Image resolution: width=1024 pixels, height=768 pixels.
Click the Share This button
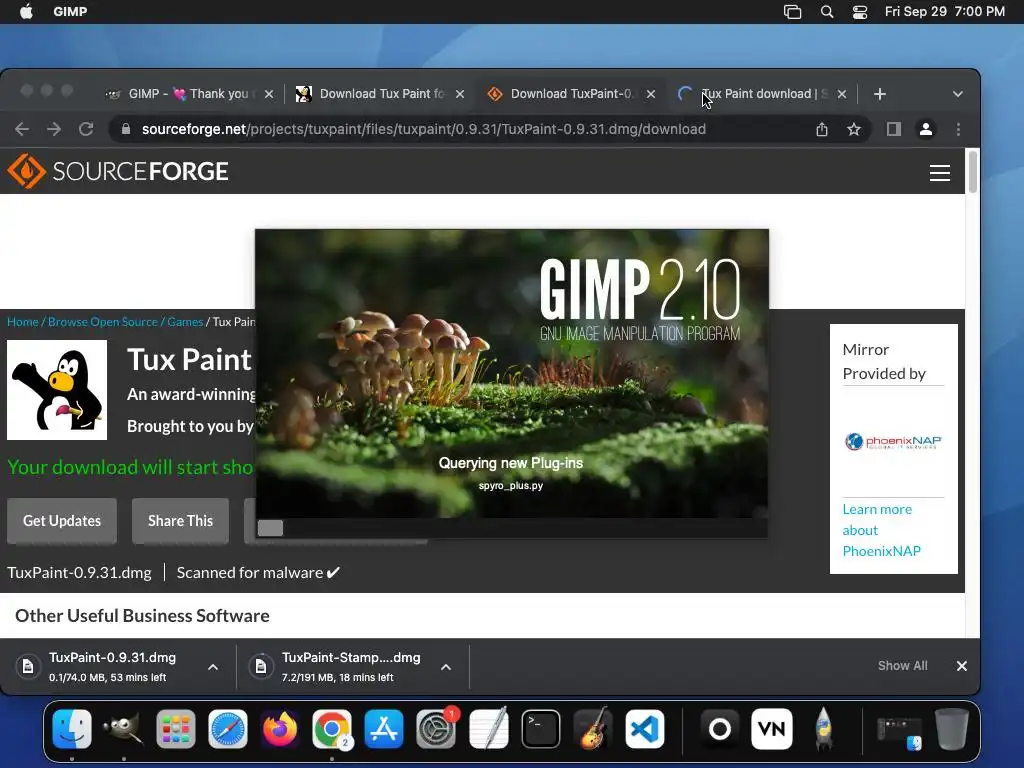[180, 520]
